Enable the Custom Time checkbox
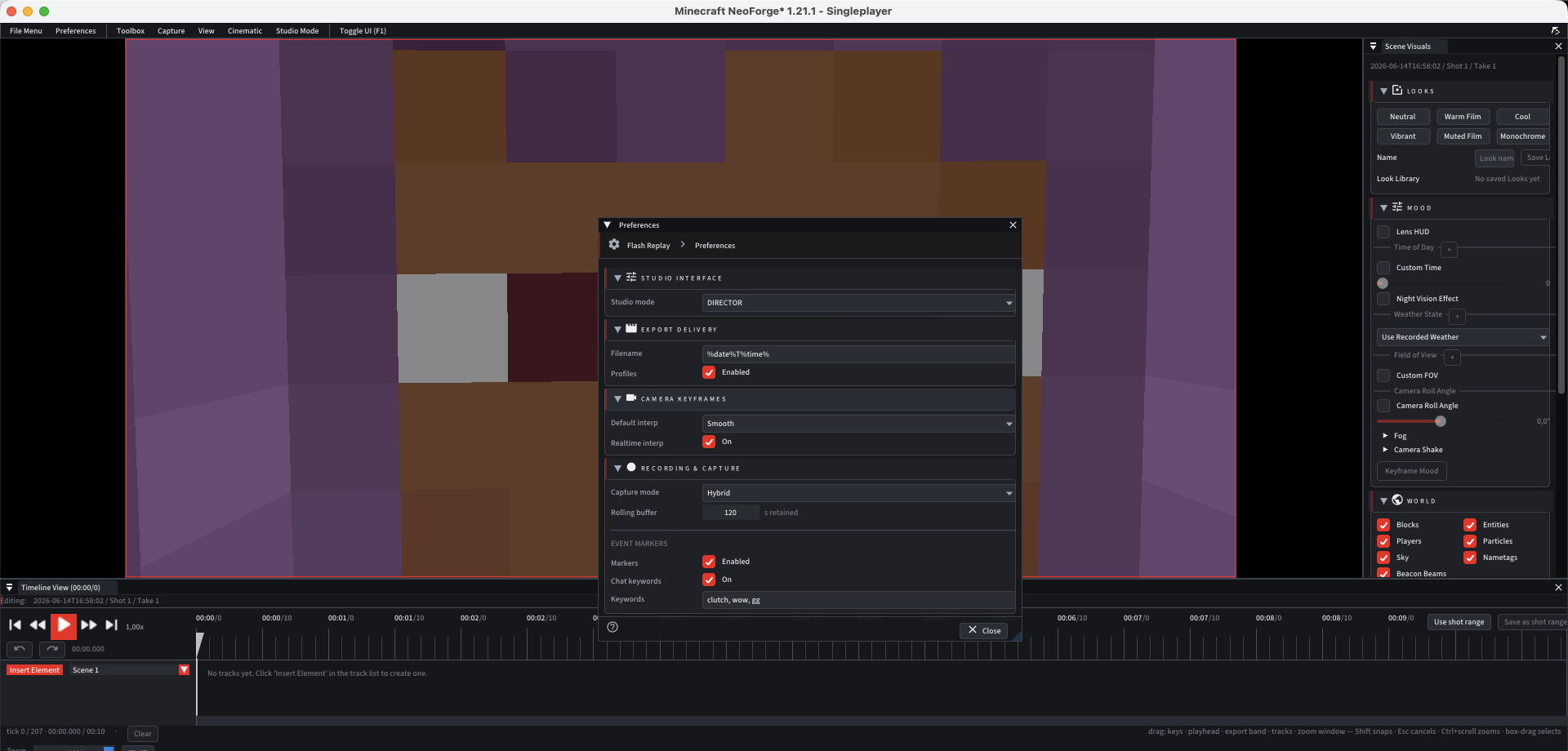Viewport: 1568px width, 751px height. (1383, 268)
